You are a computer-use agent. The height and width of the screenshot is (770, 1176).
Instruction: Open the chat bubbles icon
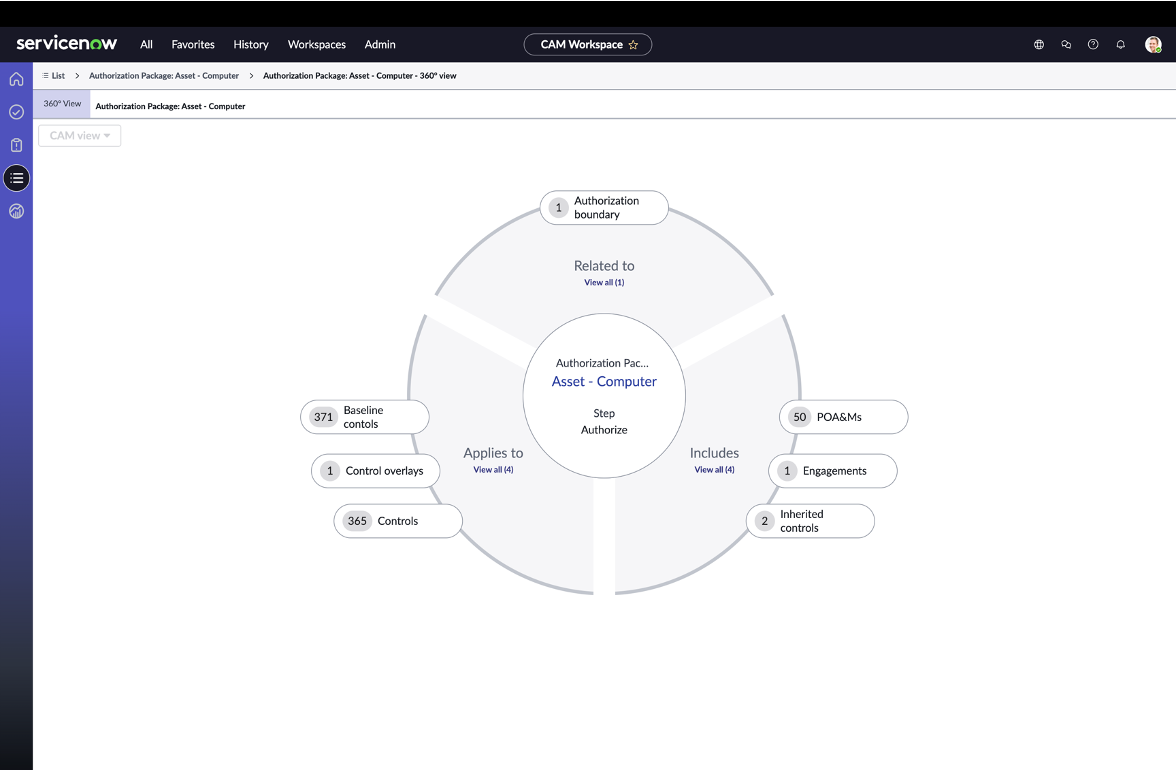tap(1066, 44)
